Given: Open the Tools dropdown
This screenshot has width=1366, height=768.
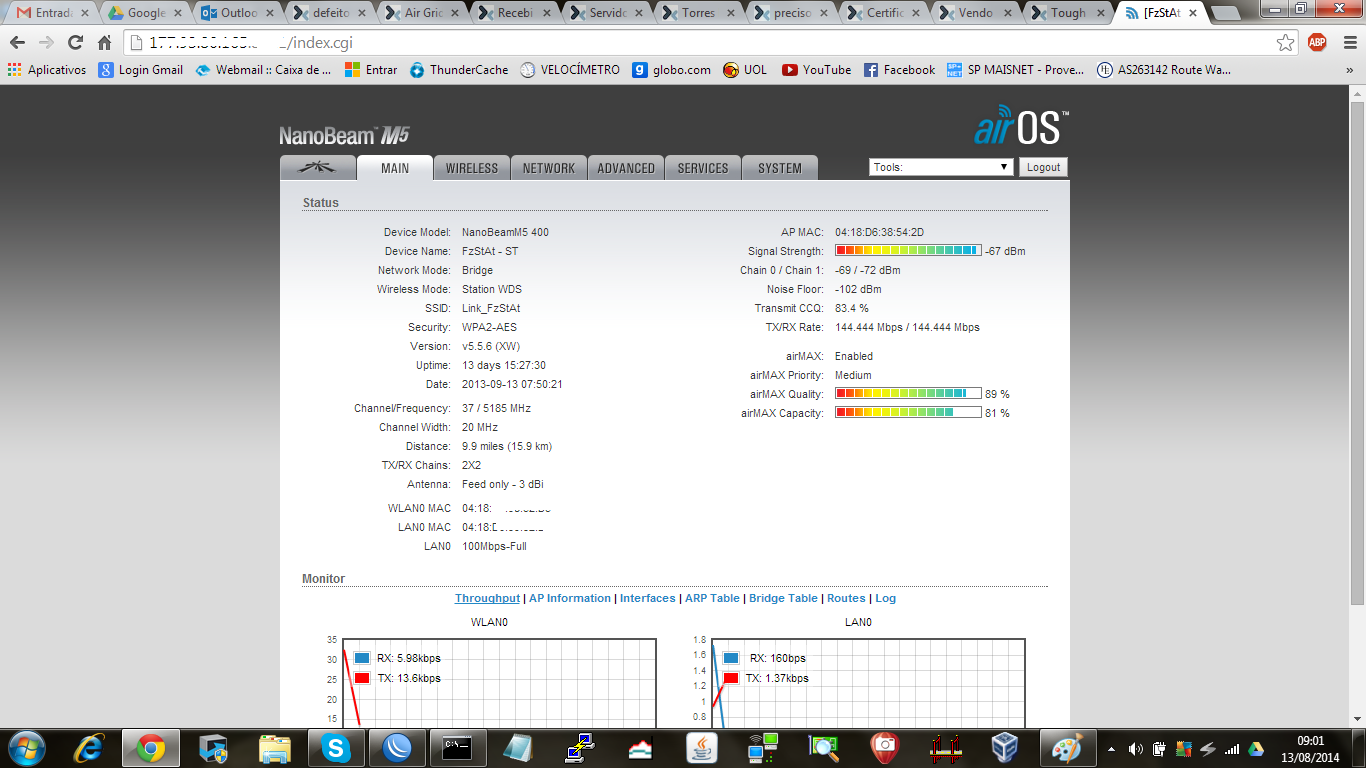Looking at the screenshot, I should click(941, 167).
